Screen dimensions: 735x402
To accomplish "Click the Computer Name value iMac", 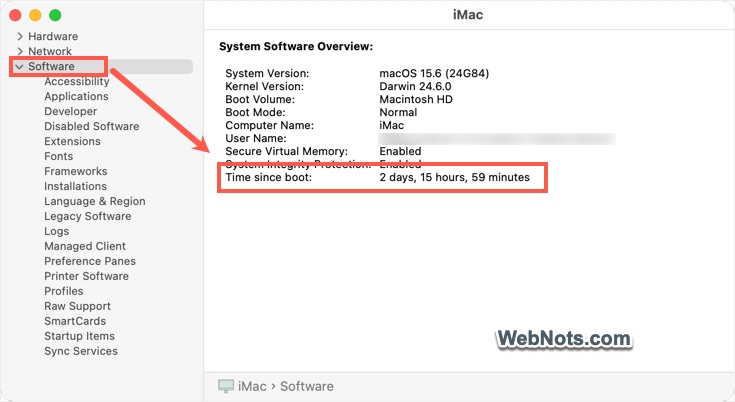I will tap(391, 126).
